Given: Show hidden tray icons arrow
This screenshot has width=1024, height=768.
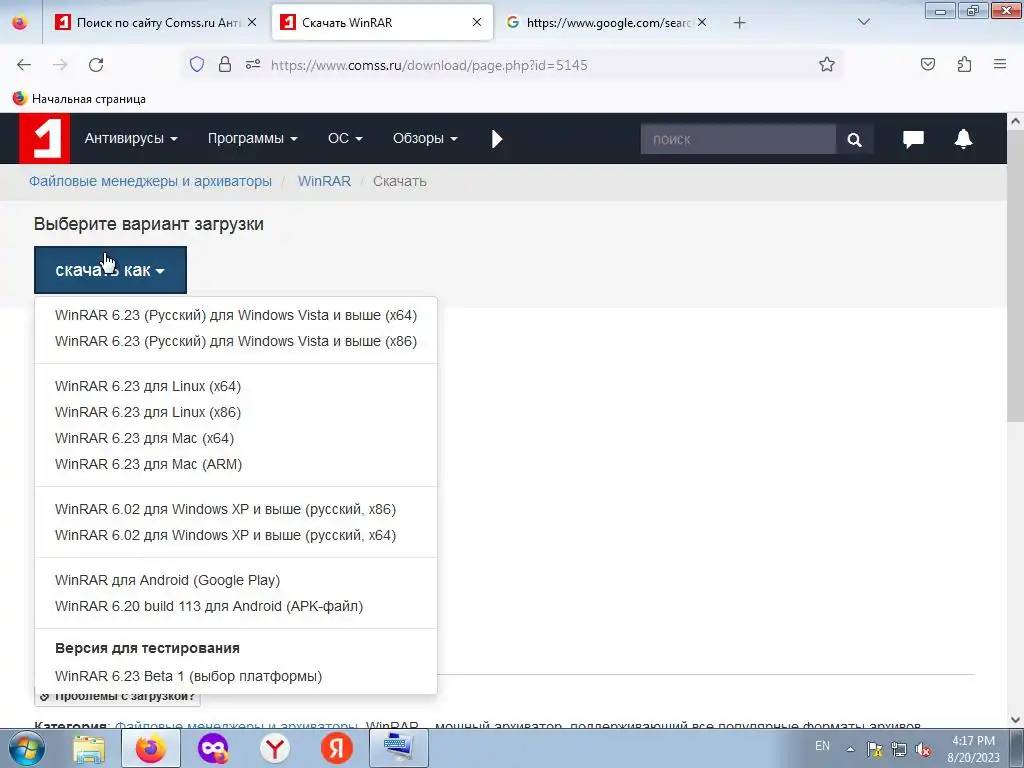Looking at the screenshot, I should pyautogui.click(x=850, y=750).
